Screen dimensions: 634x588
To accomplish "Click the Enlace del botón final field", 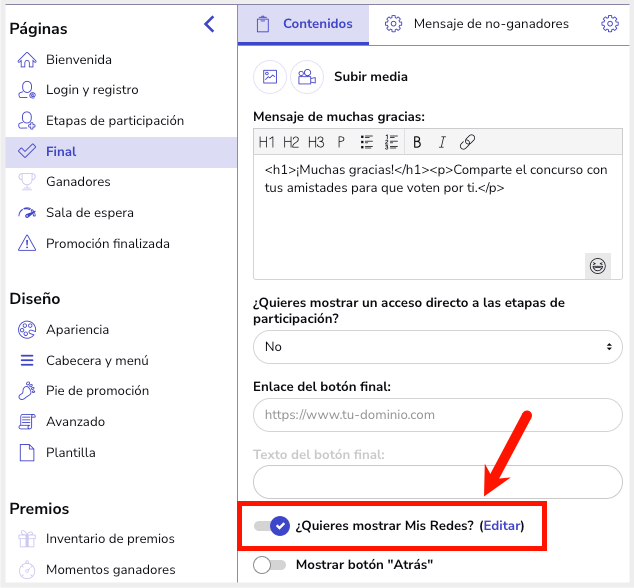I will click(x=437, y=415).
